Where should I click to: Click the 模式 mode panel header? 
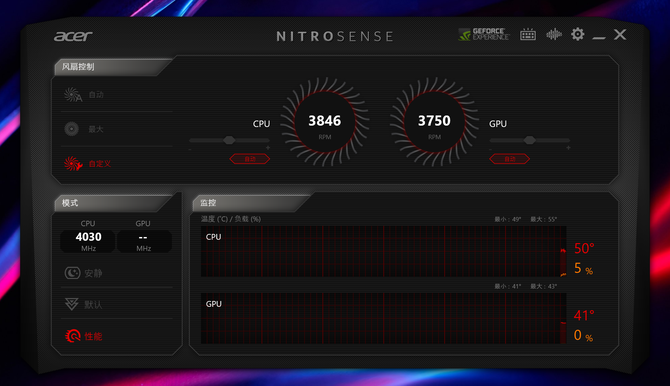112,203
